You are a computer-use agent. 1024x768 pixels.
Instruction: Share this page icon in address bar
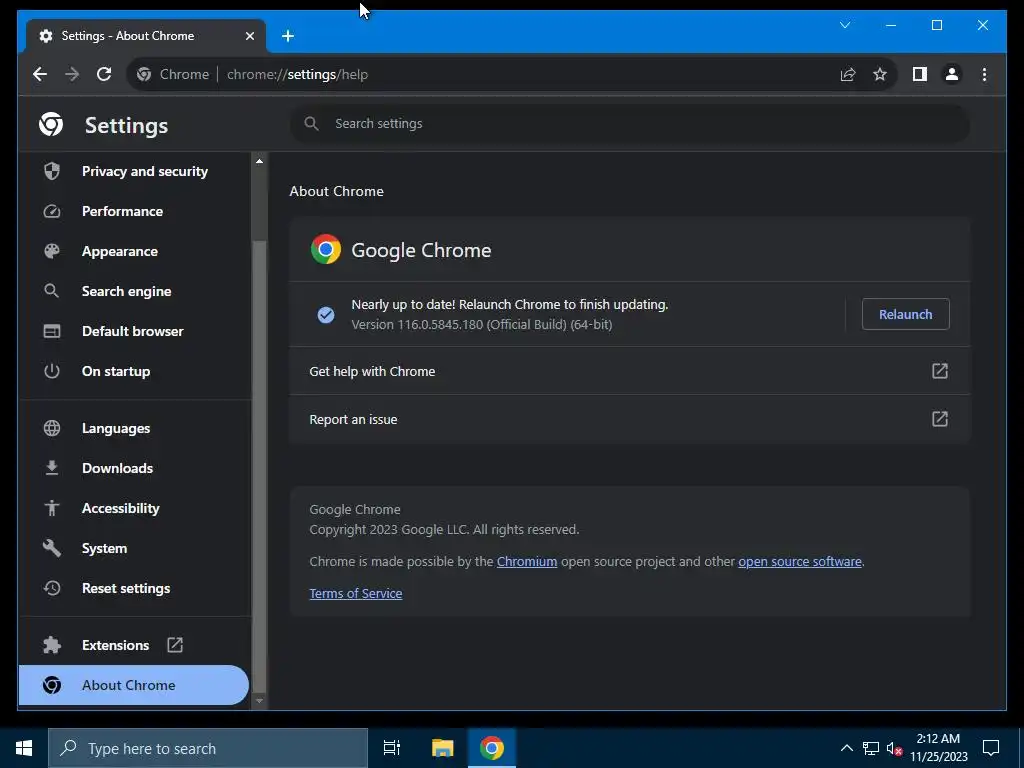(x=848, y=74)
